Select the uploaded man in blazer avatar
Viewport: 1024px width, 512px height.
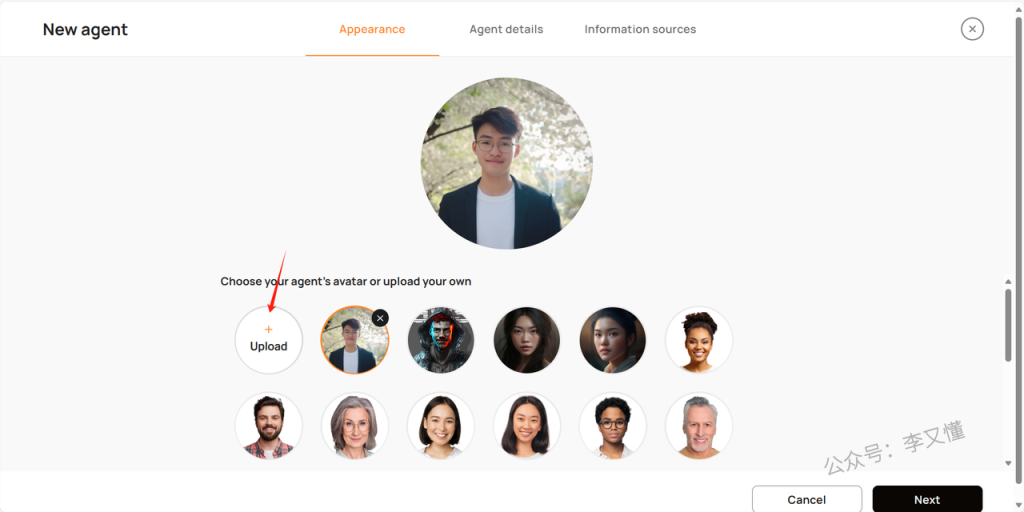[353, 342]
